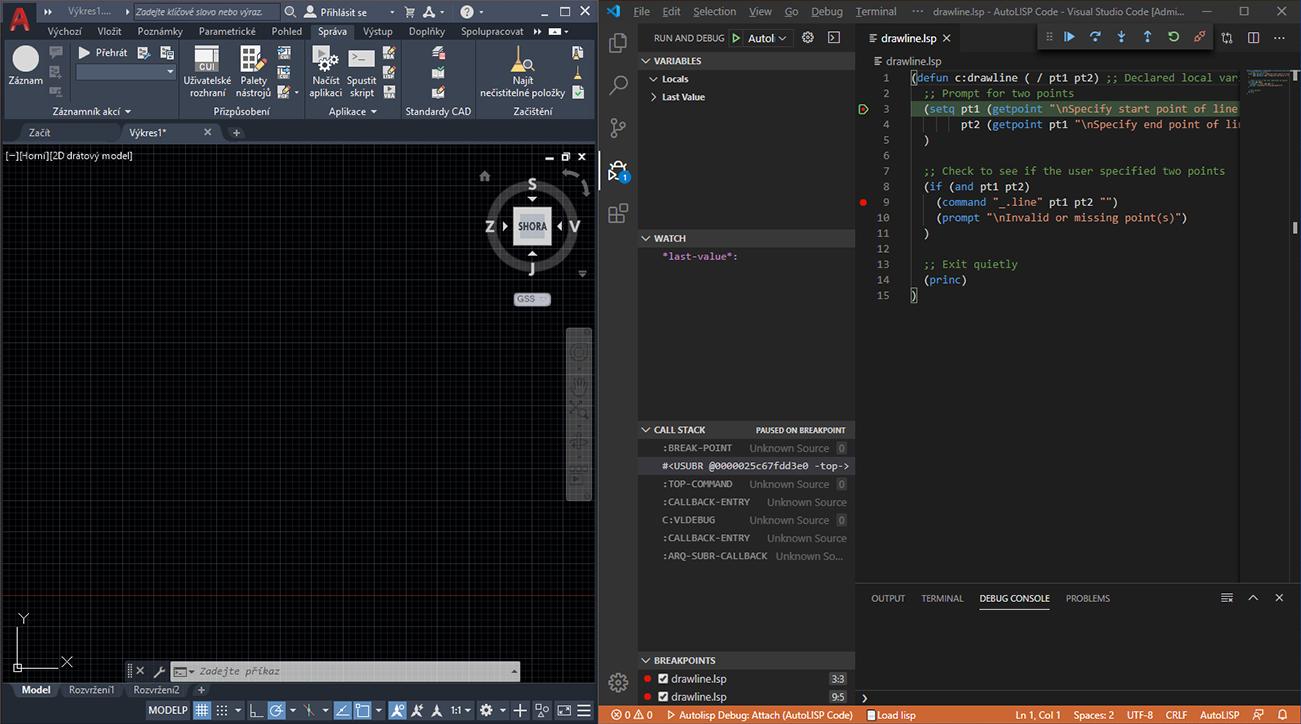1301x724 pixels.
Task: Open Palety nástrojů customization
Action: pyautogui.click(x=253, y=71)
